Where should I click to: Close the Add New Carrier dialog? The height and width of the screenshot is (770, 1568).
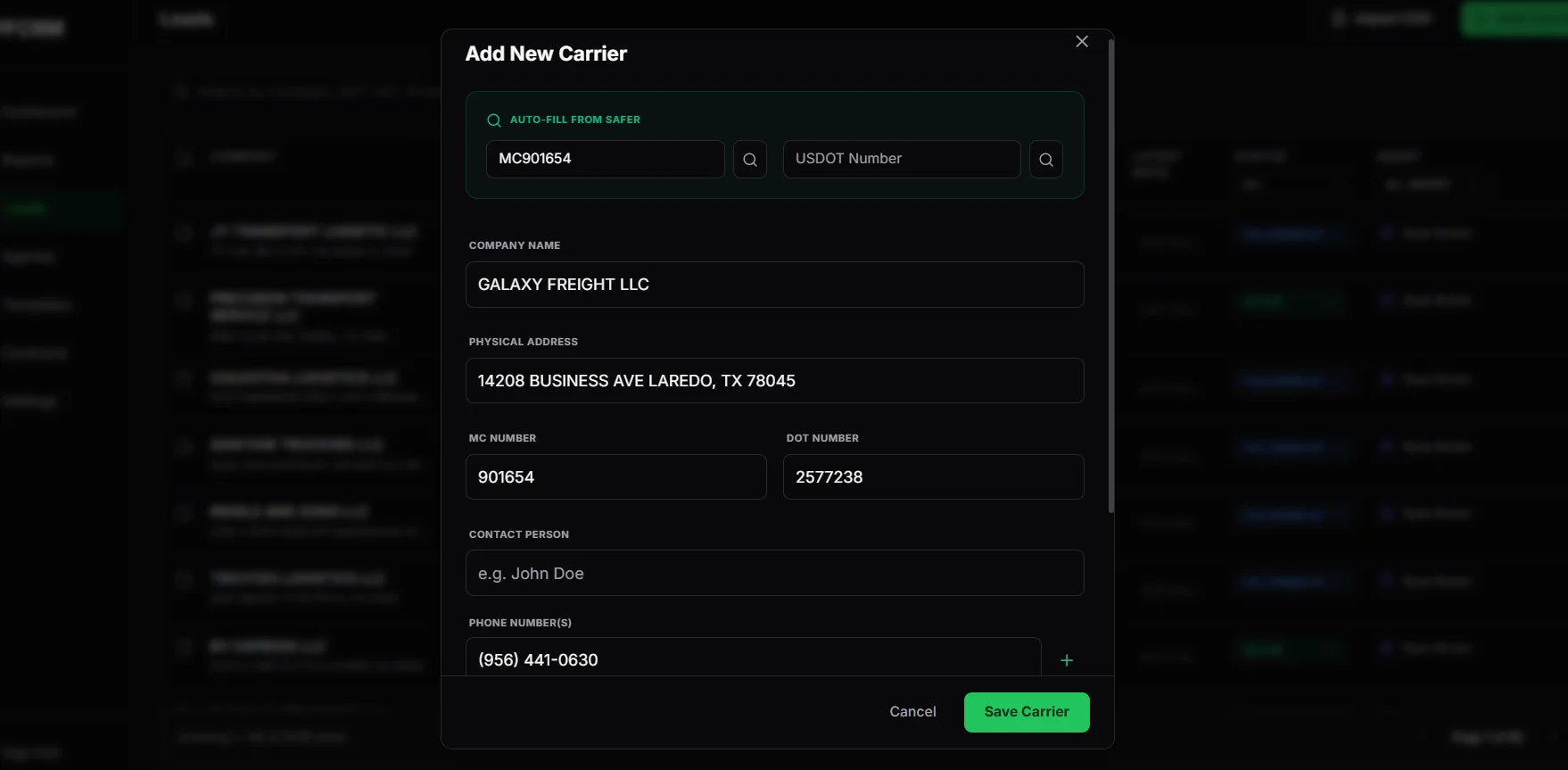pos(1082,42)
